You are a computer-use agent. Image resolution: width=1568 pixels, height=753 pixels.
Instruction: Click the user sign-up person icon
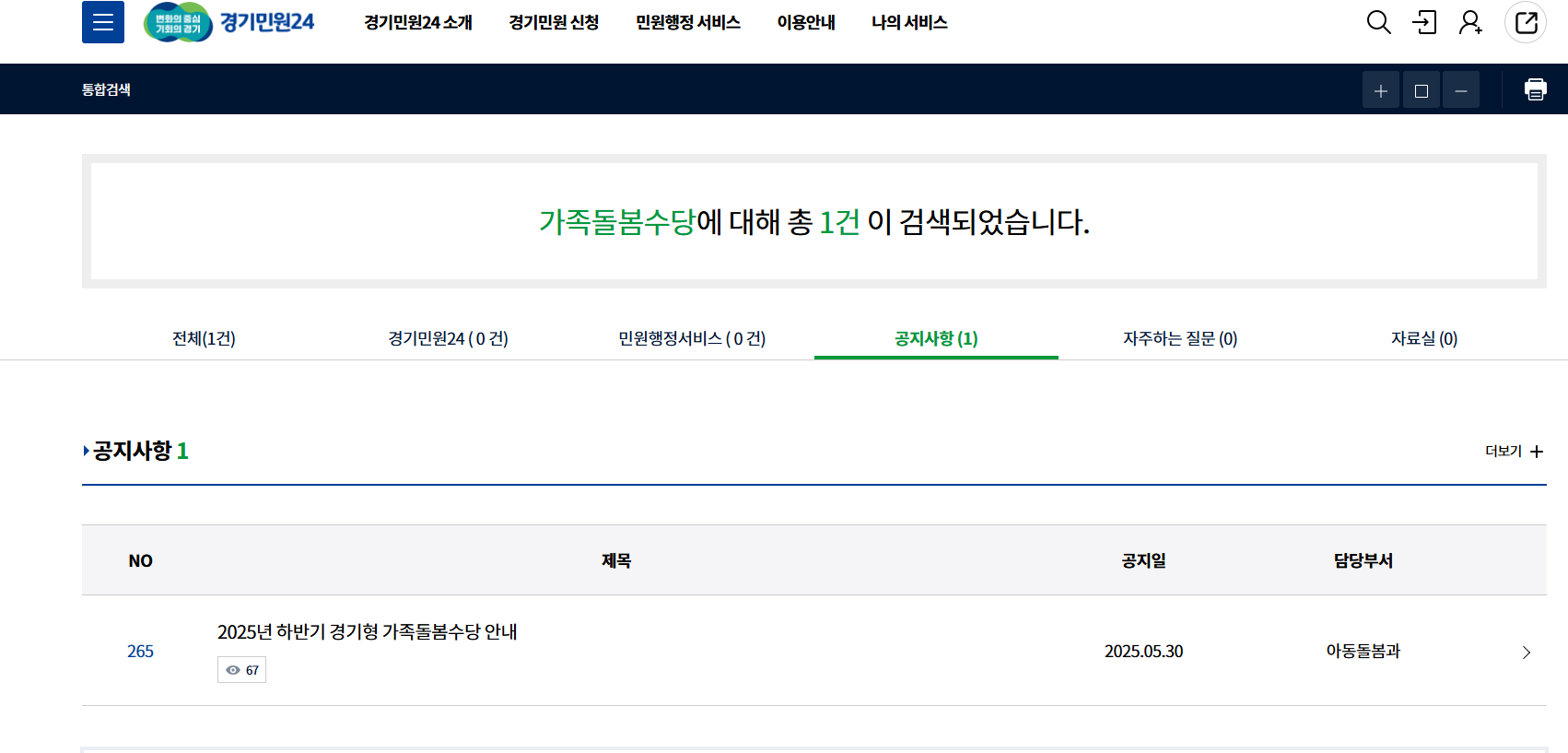[x=1470, y=22]
